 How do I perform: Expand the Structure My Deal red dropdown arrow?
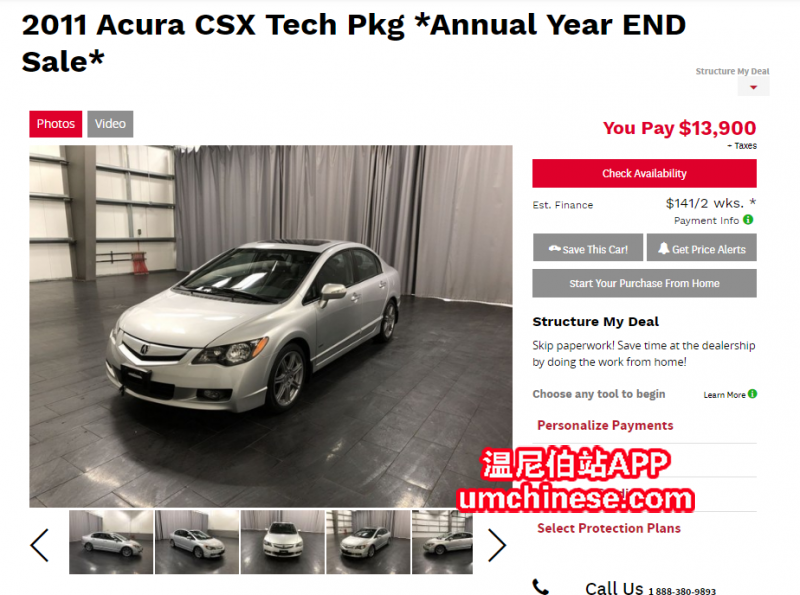pos(753,87)
